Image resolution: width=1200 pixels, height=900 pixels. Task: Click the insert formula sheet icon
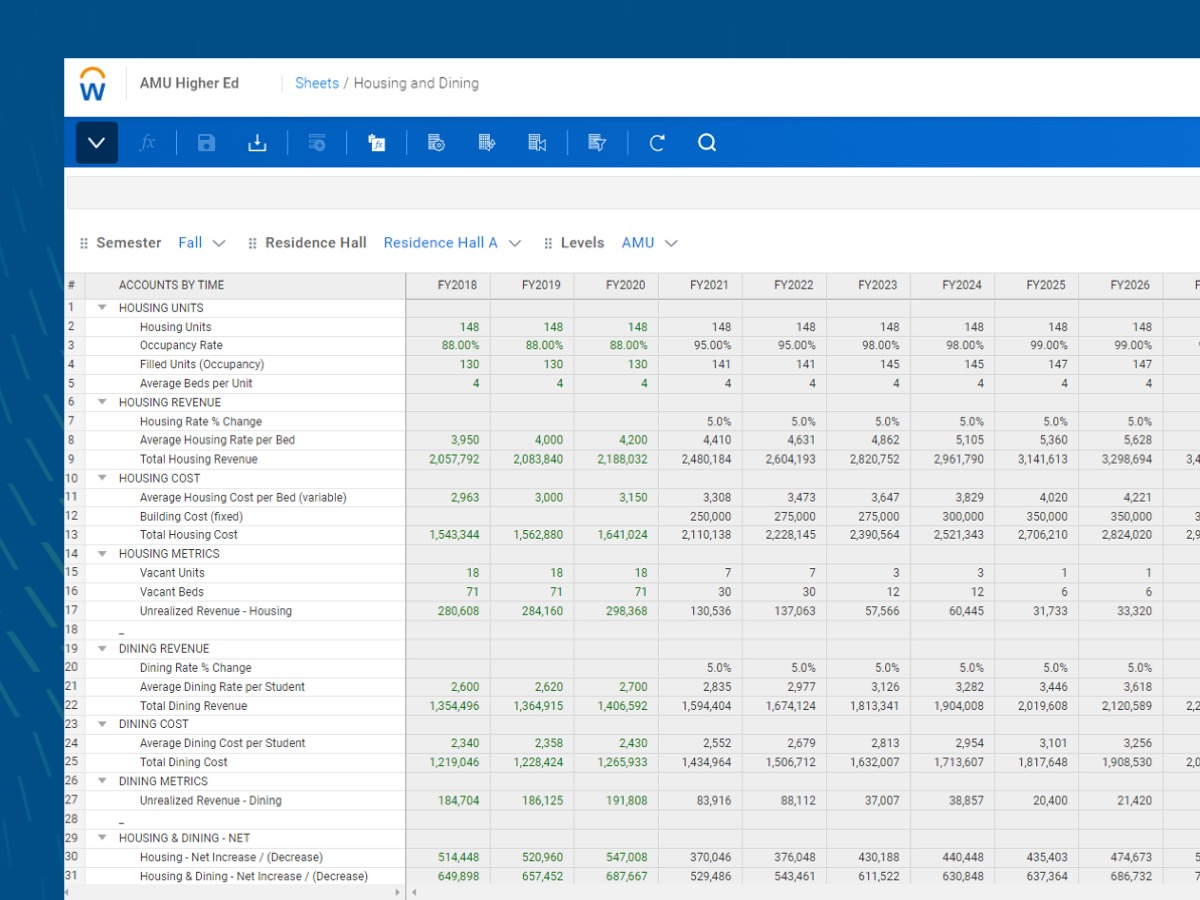coord(377,142)
